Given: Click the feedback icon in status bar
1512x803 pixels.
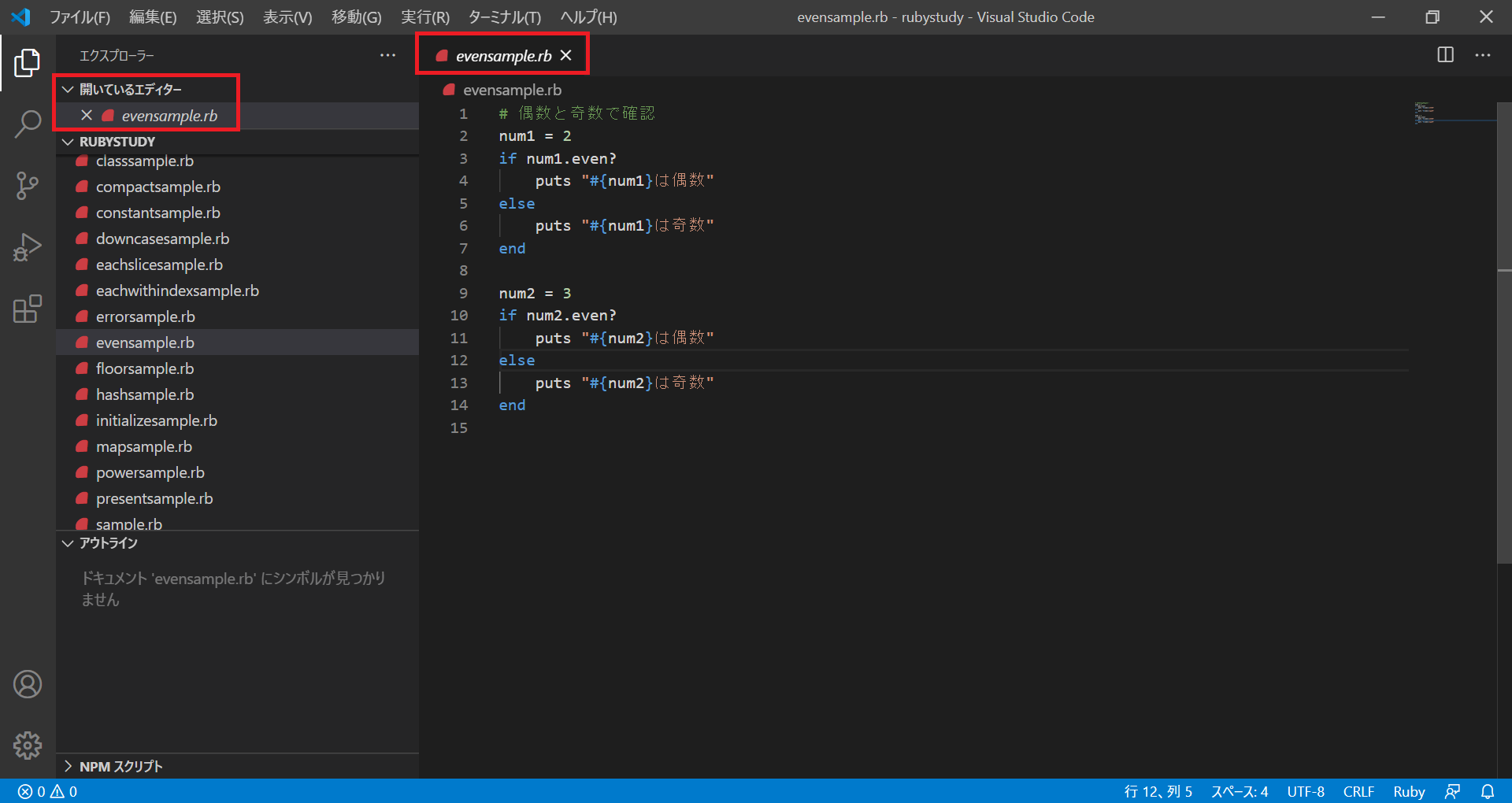Looking at the screenshot, I should point(1453,791).
